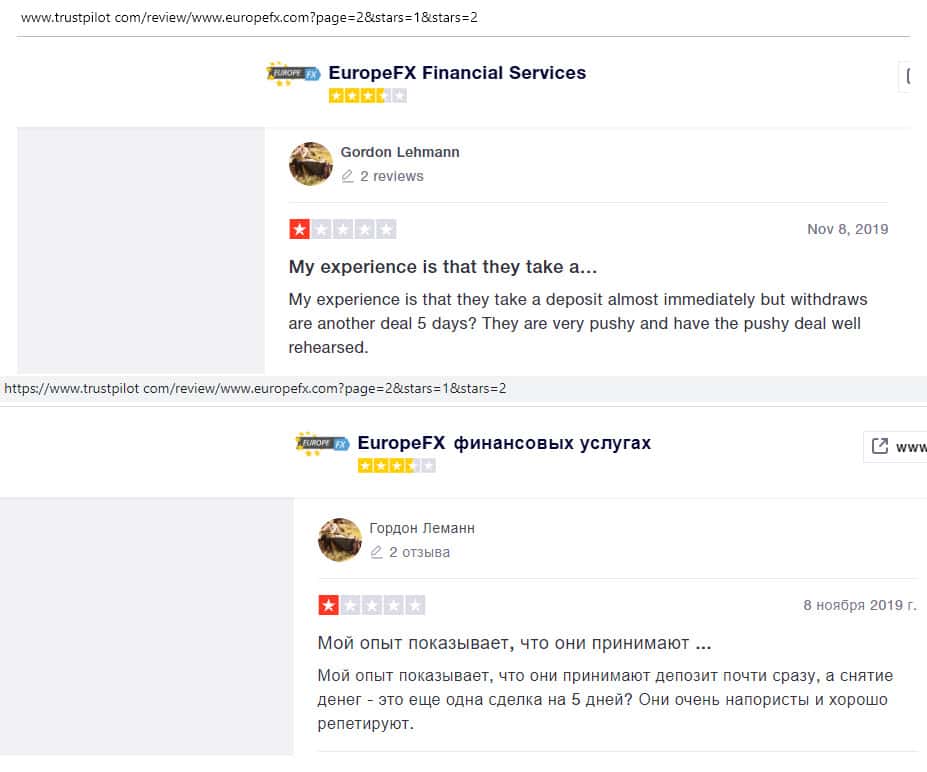Image resolution: width=927 pixels, height=772 pixels.
Task: Click the red one-star rating on the English review
Action: coord(300,229)
